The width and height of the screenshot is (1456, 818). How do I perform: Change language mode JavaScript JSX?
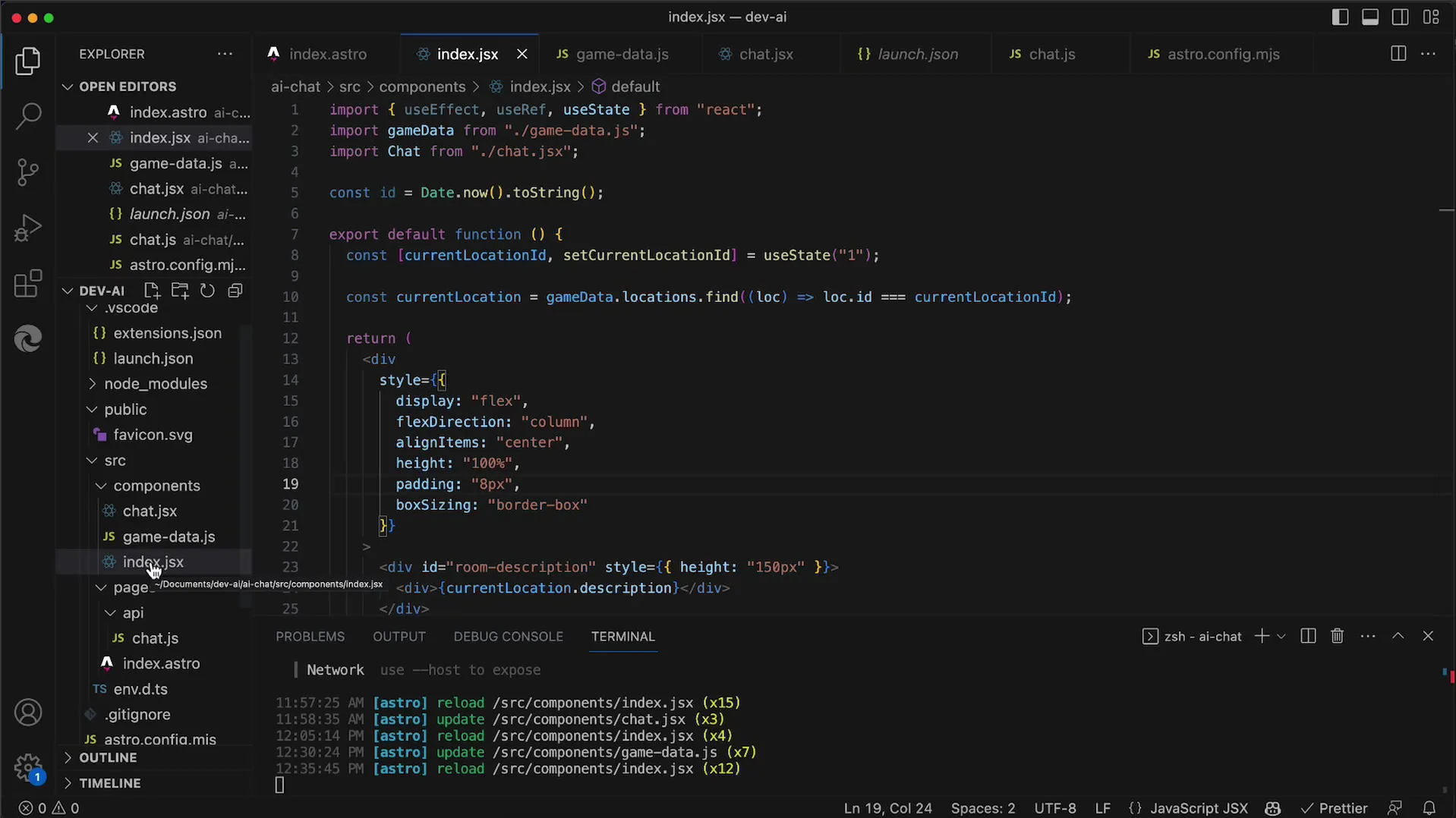[x=1198, y=808]
